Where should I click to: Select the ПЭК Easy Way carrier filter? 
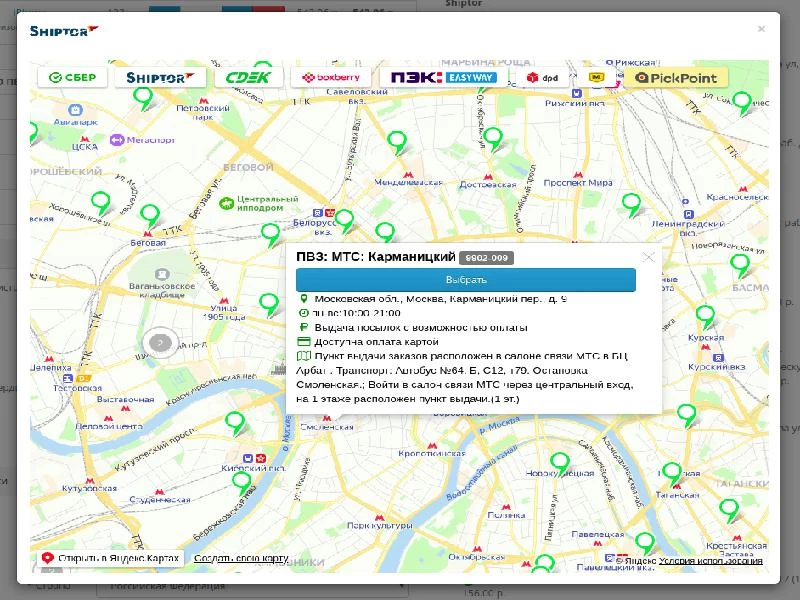tap(443, 78)
